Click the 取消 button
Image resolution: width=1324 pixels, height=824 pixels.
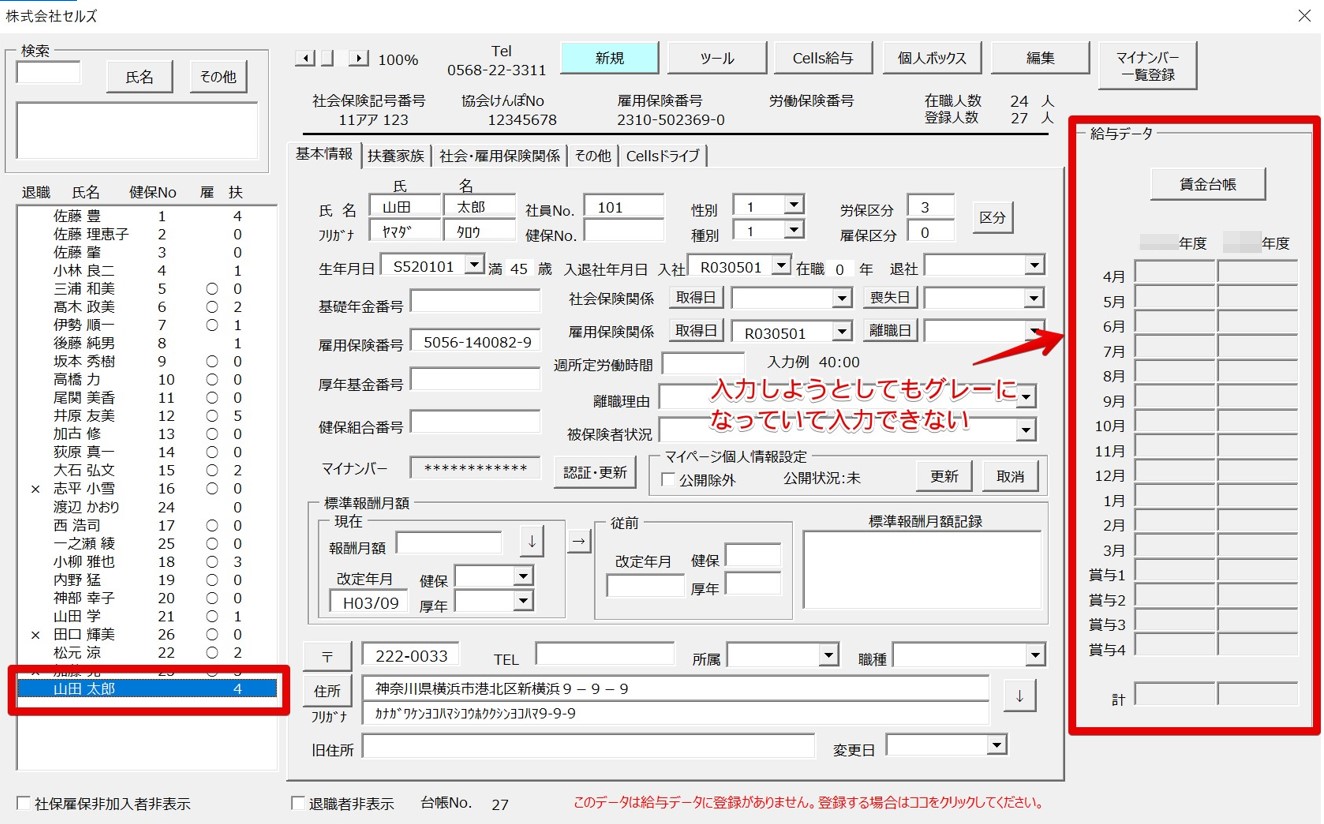(1010, 476)
